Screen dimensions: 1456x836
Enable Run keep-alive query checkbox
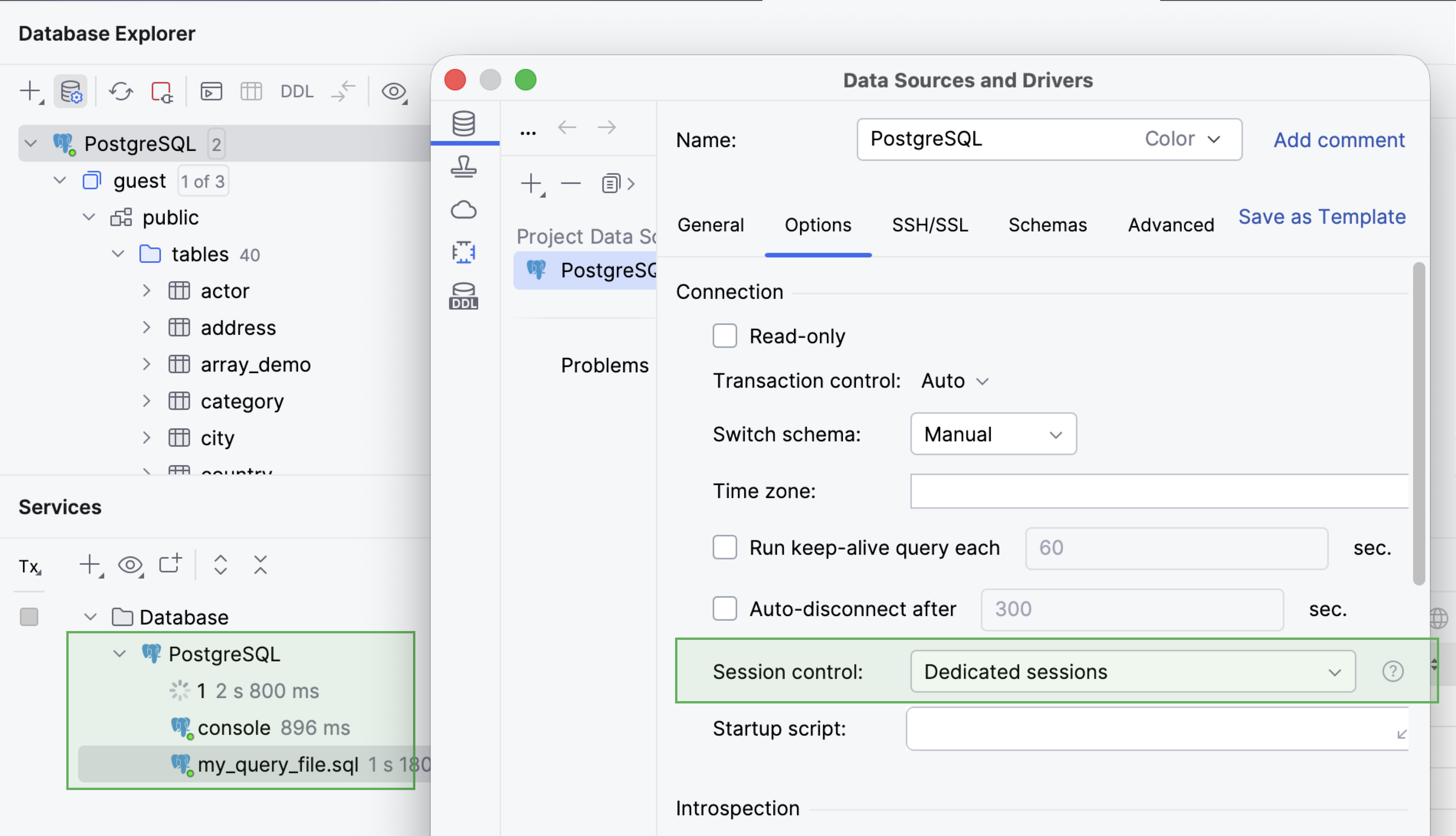(725, 547)
